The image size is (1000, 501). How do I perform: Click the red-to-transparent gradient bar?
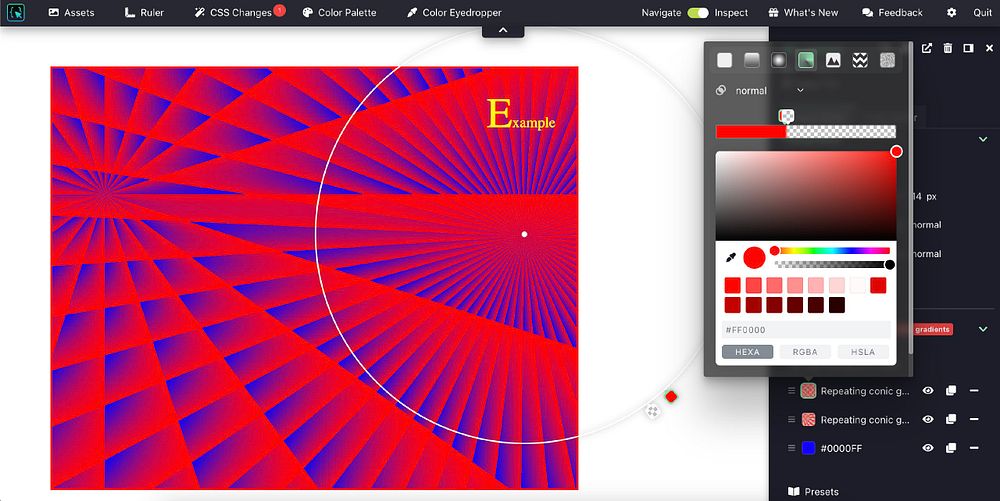pos(805,132)
